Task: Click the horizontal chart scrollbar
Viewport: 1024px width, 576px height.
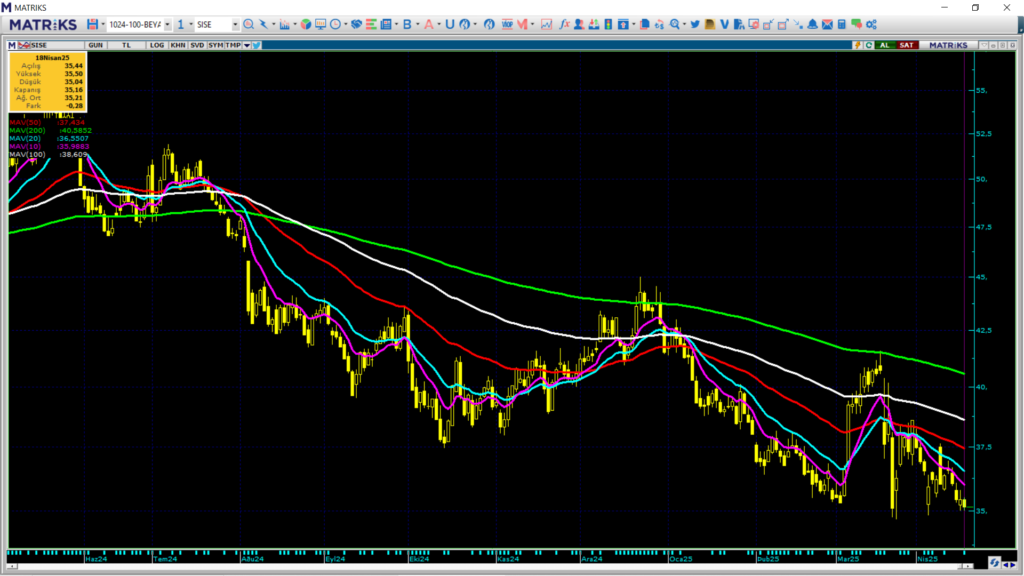Action: [x=489, y=566]
